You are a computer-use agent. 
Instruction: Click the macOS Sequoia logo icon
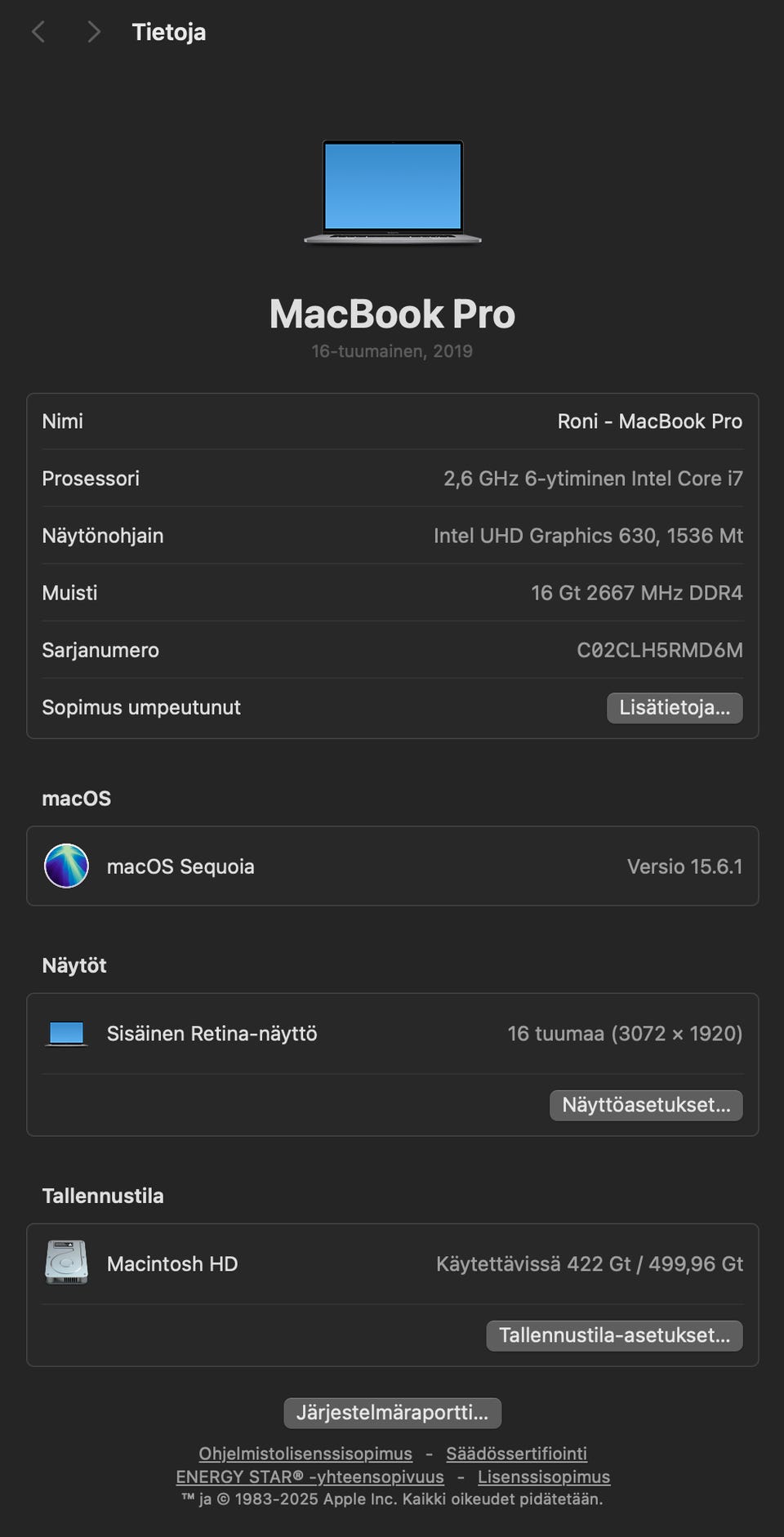point(66,866)
